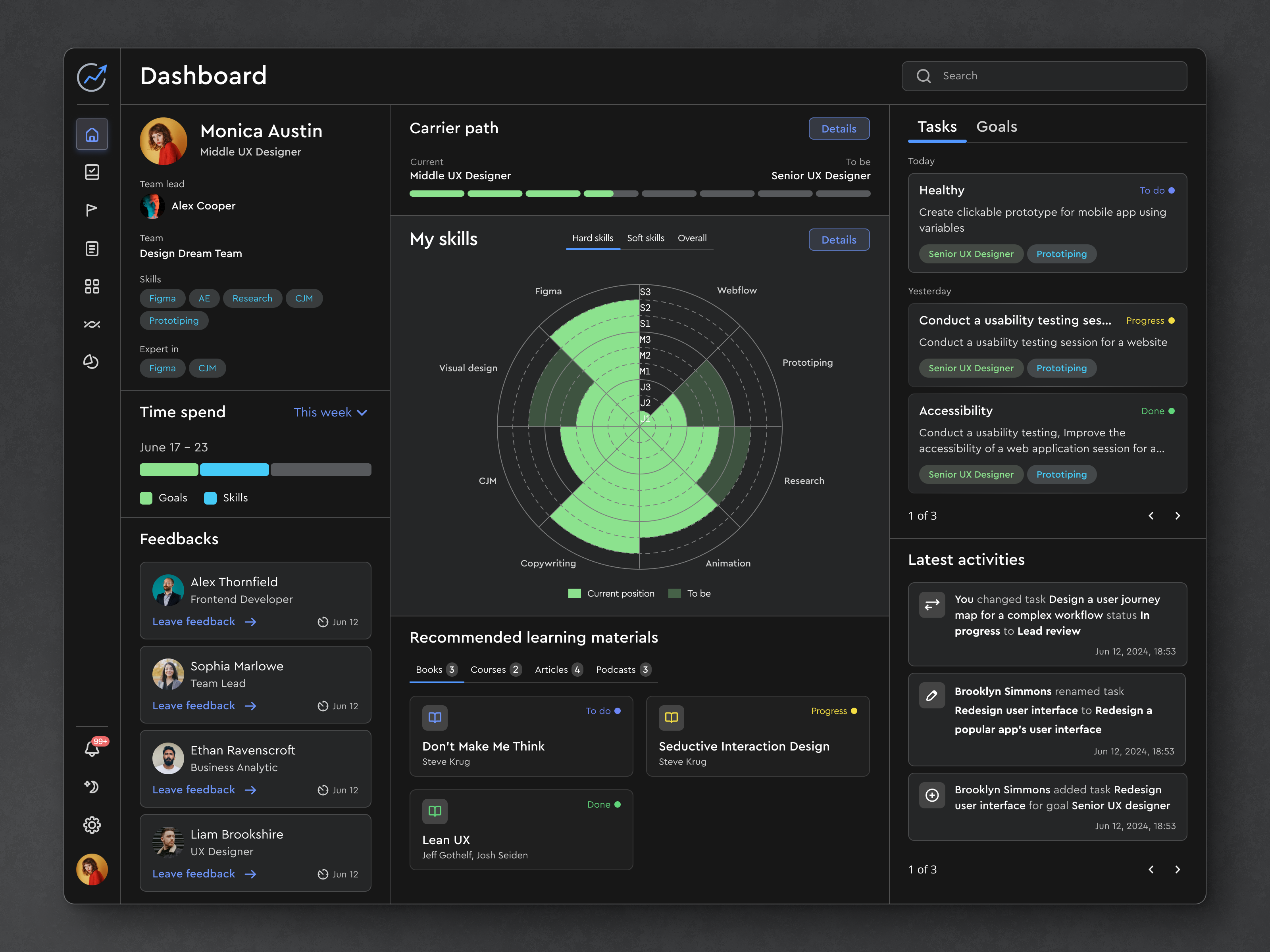
Task: Open the analytics trends icon in sidebar
Action: pos(92,324)
